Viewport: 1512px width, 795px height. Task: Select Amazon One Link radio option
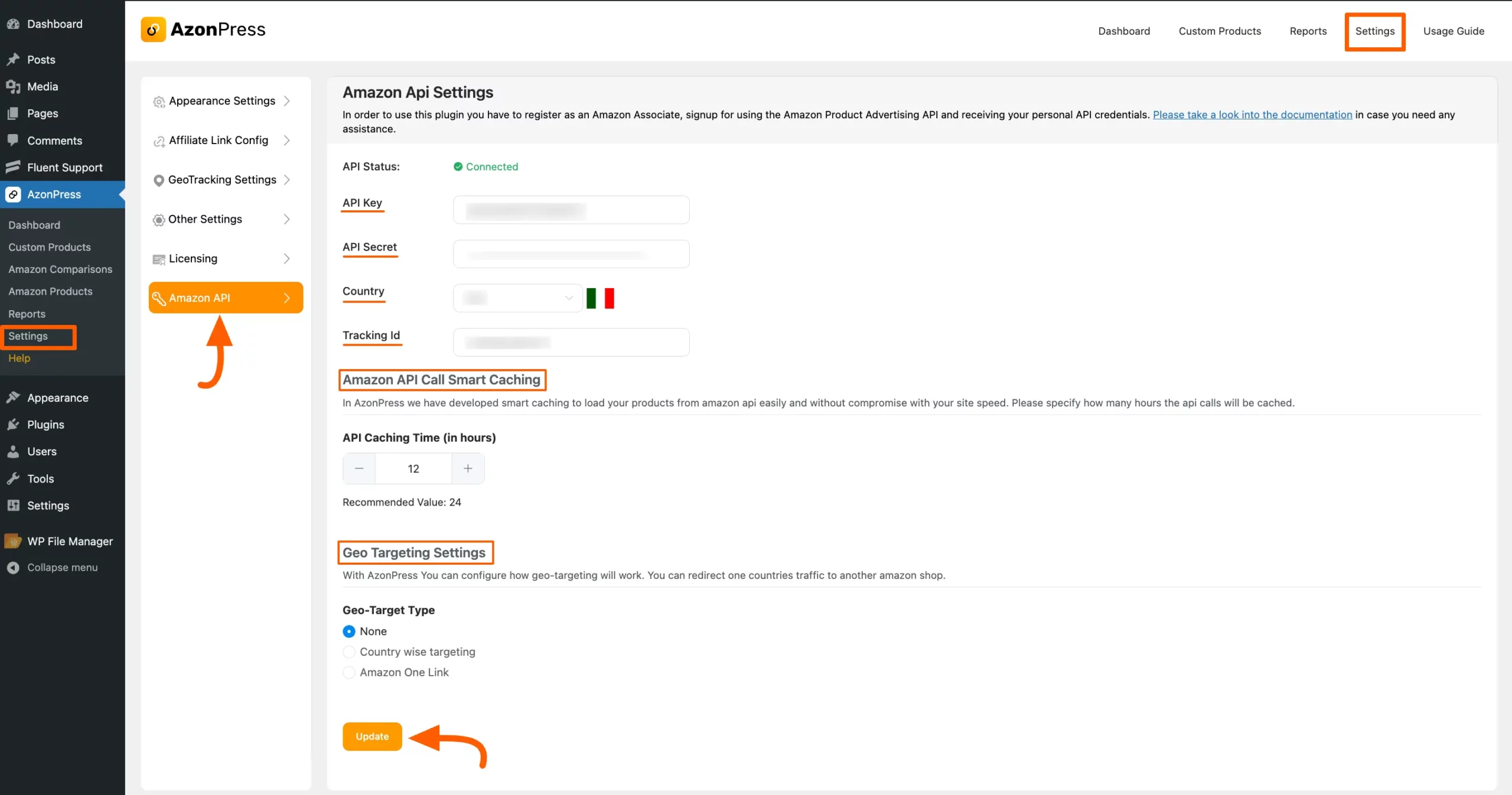click(x=349, y=673)
